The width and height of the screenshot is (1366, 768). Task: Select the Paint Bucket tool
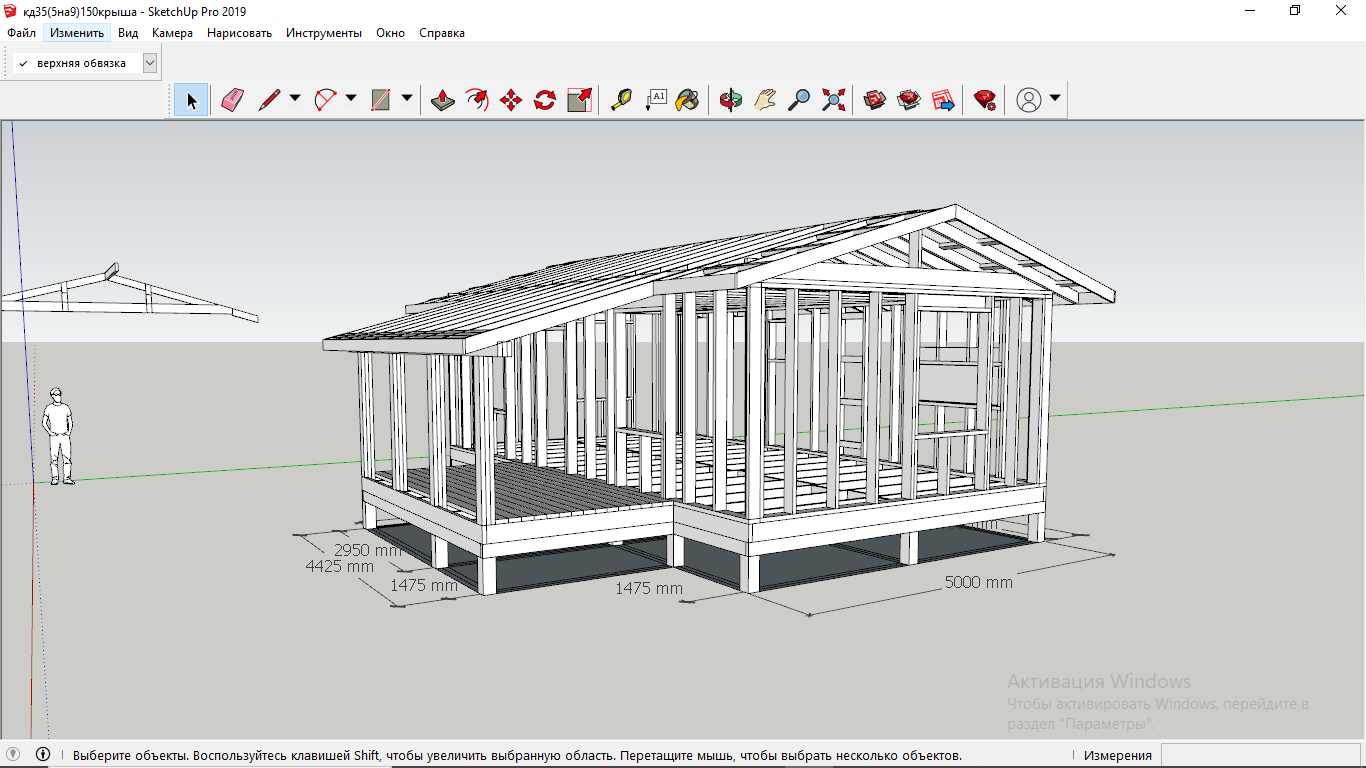pos(687,99)
